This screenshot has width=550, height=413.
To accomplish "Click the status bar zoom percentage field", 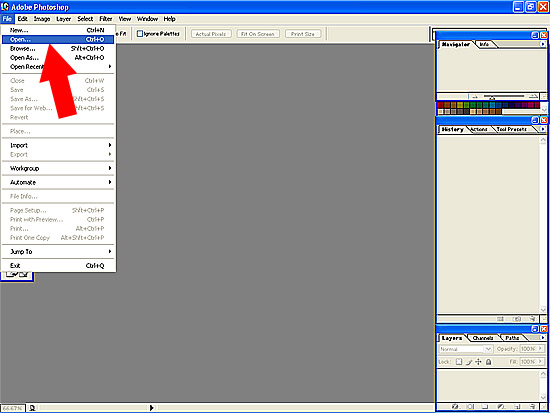I will click(x=13, y=408).
